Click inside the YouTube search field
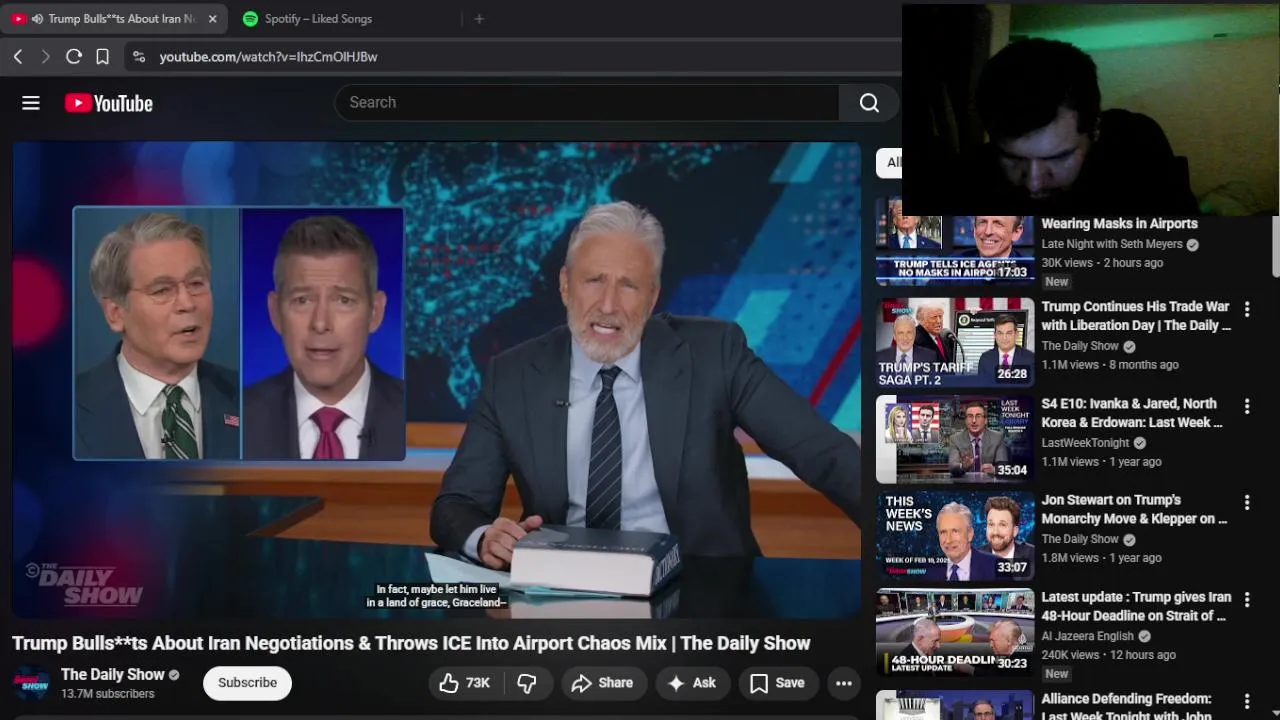The image size is (1280, 720). pyautogui.click(x=587, y=102)
